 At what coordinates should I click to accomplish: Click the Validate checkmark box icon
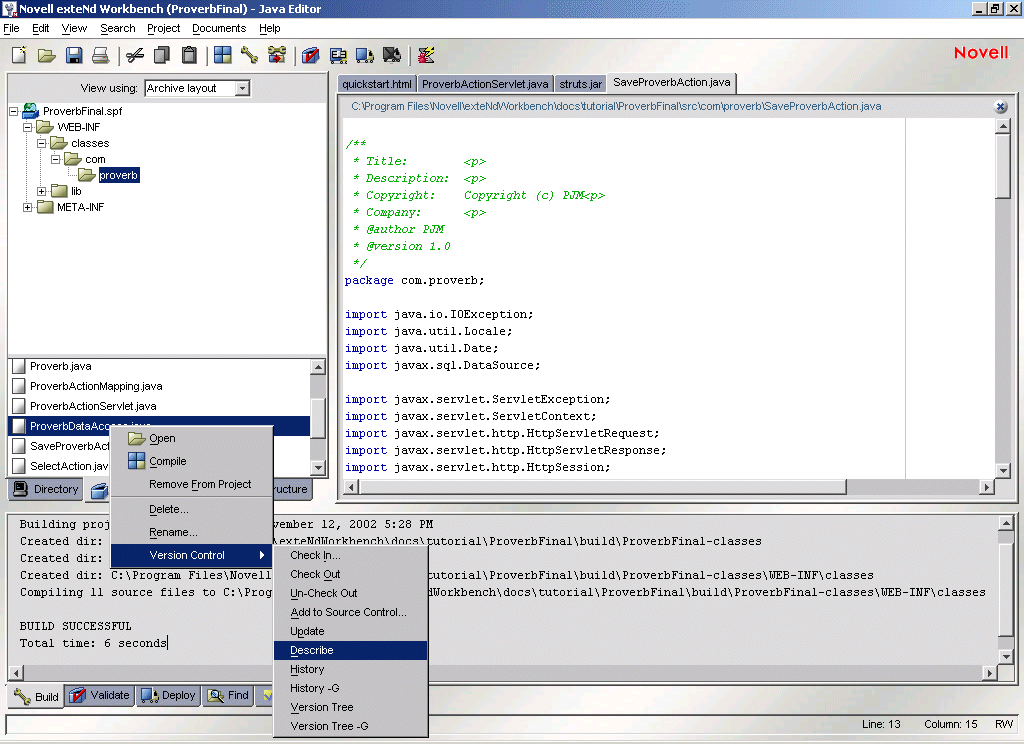pyautogui.click(x=311, y=56)
